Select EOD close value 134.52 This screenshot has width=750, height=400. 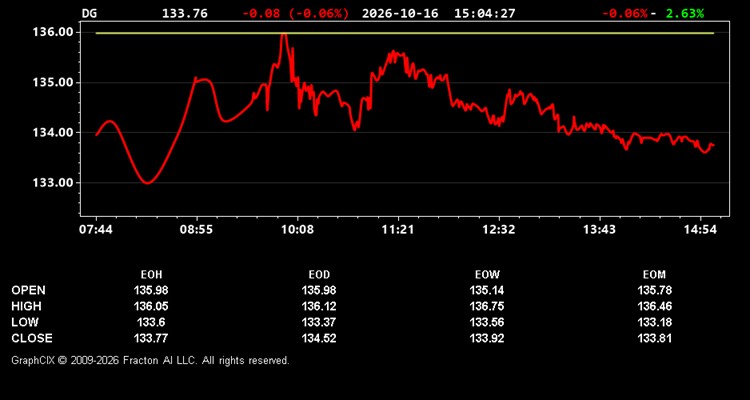(319, 338)
